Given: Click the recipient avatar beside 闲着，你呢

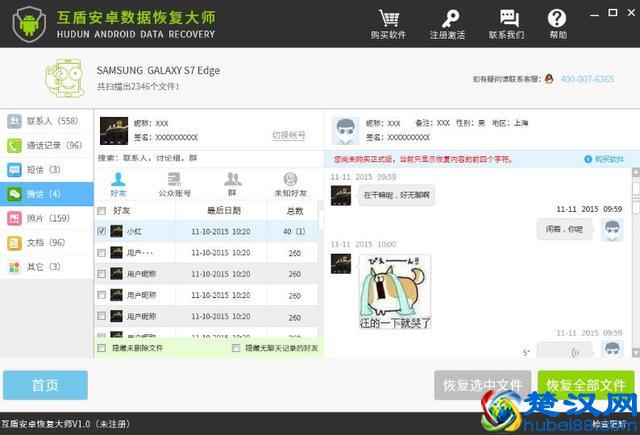Looking at the screenshot, I should click(612, 230).
